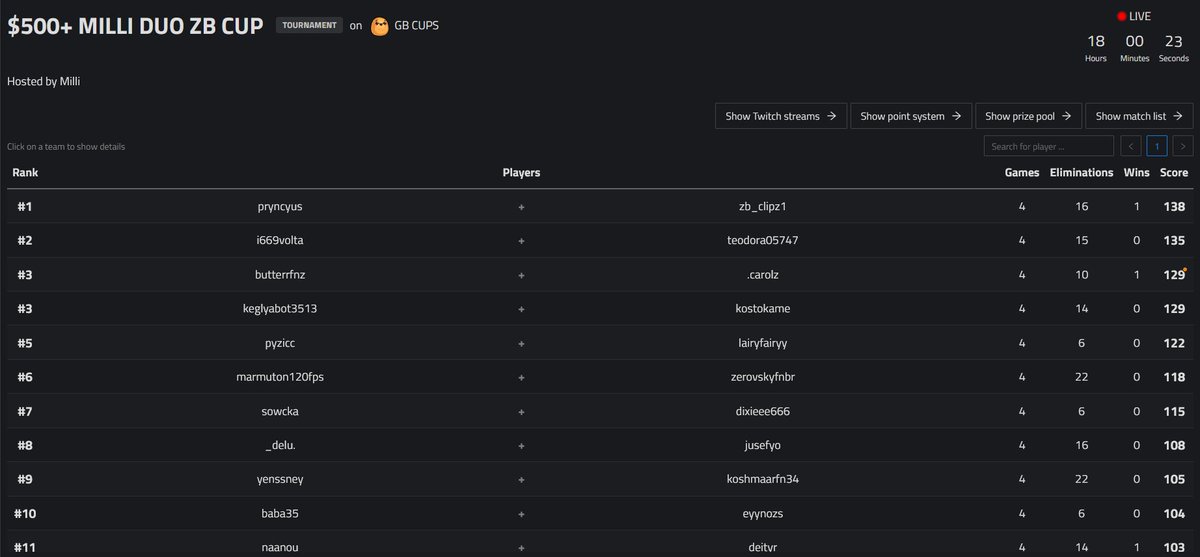Go to next page arrow
The width and height of the screenshot is (1200, 557).
[x=1183, y=147]
